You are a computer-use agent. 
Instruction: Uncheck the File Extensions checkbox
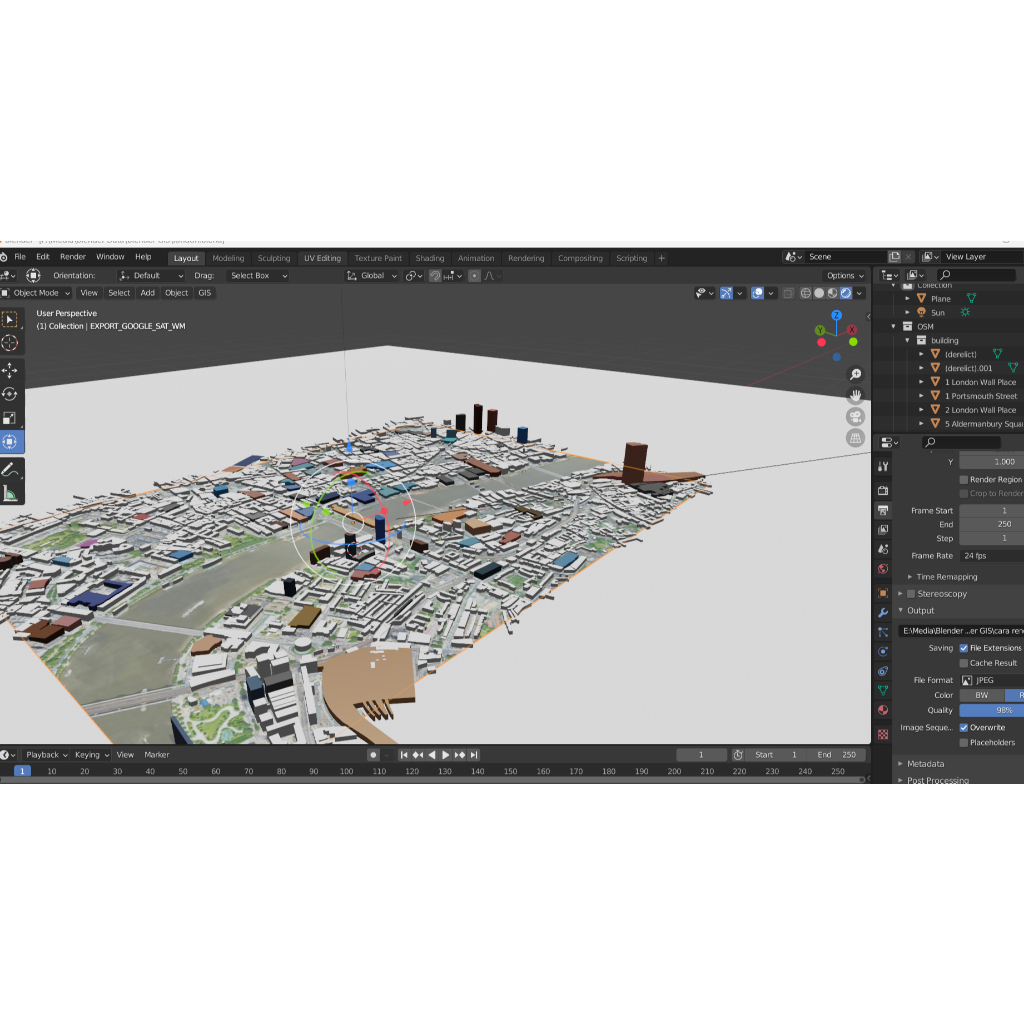tap(964, 648)
